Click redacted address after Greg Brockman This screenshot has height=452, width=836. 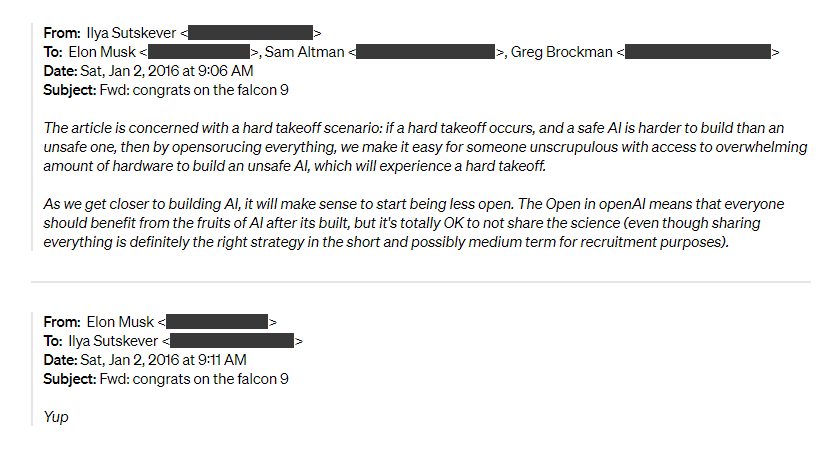[700, 52]
